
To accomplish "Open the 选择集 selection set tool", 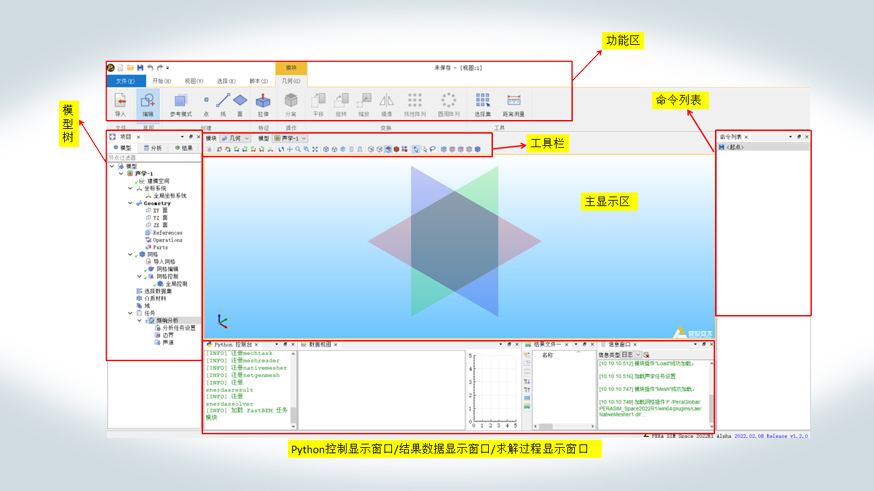I will (x=483, y=102).
